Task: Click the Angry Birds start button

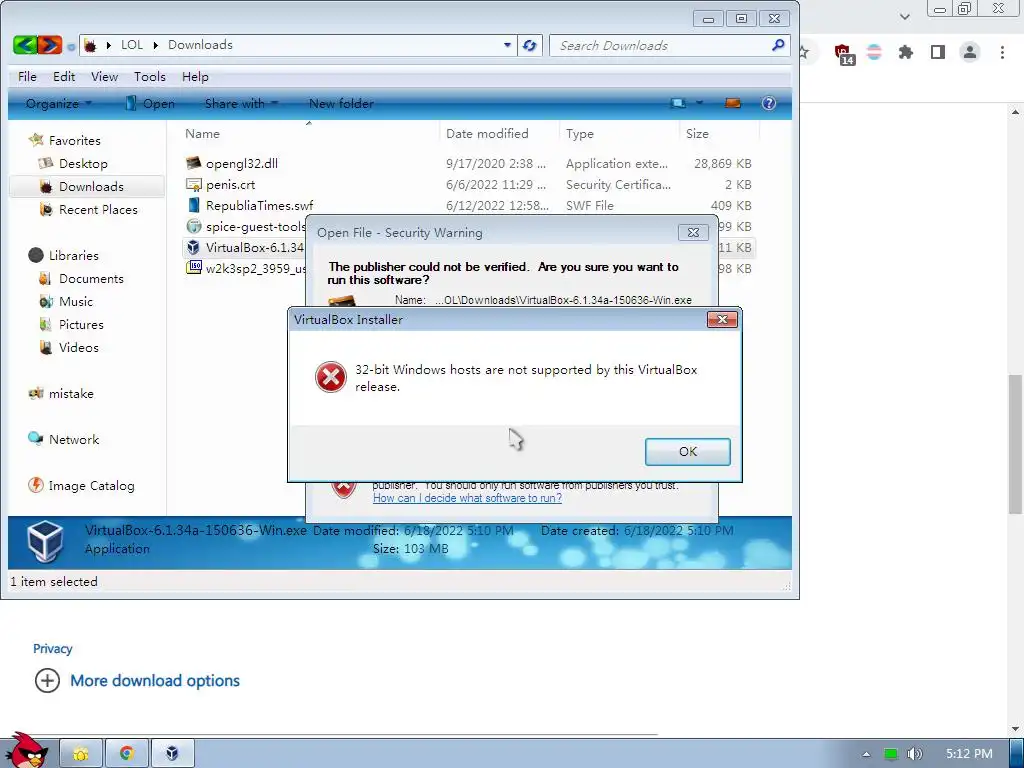Action: (27, 751)
